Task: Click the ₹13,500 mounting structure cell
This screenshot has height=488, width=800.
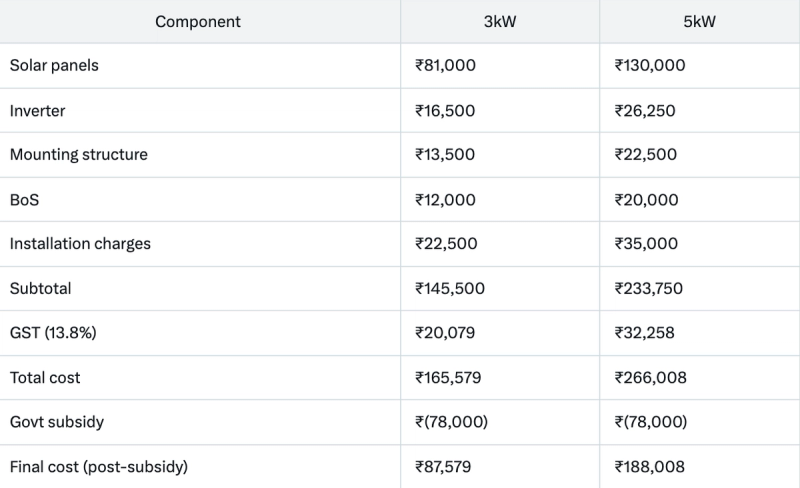Action: pos(445,154)
